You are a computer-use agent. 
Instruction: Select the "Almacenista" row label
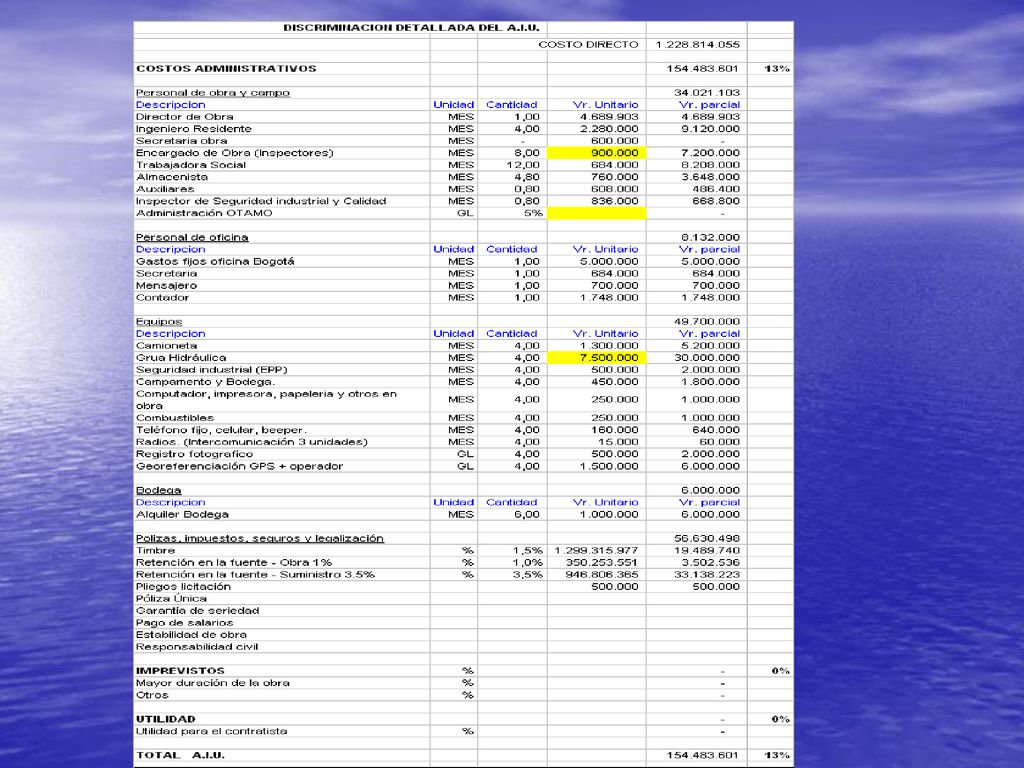tap(172, 177)
